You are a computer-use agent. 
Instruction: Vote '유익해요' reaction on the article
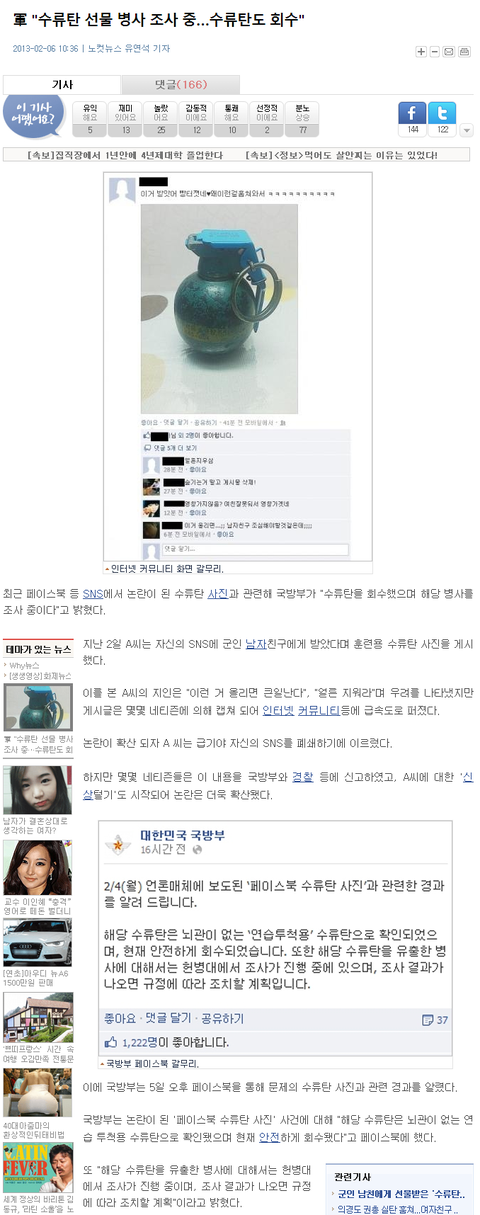tap(90, 119)
